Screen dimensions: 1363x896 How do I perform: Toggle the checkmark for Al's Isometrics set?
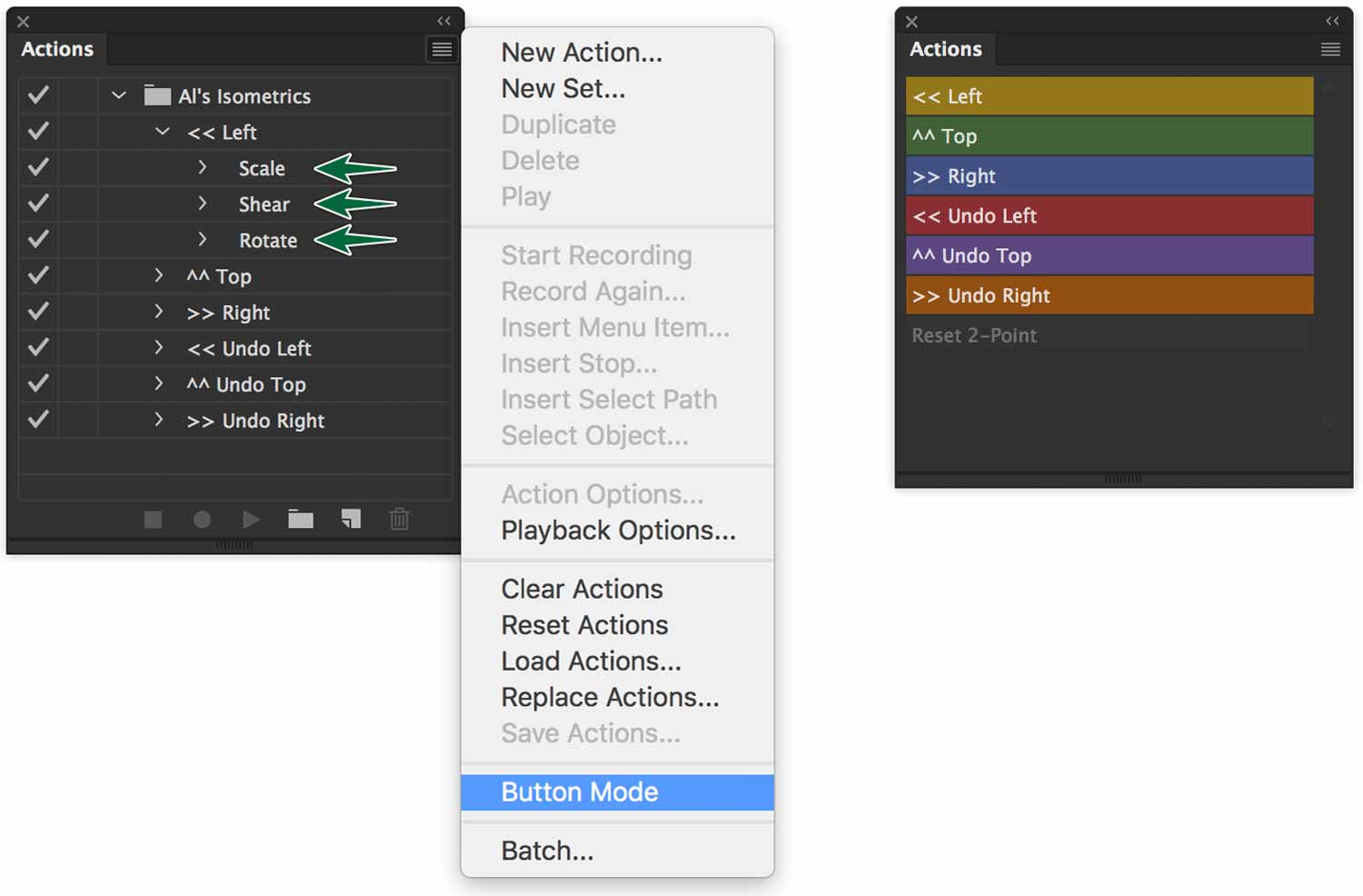click(x=38, y=95)
